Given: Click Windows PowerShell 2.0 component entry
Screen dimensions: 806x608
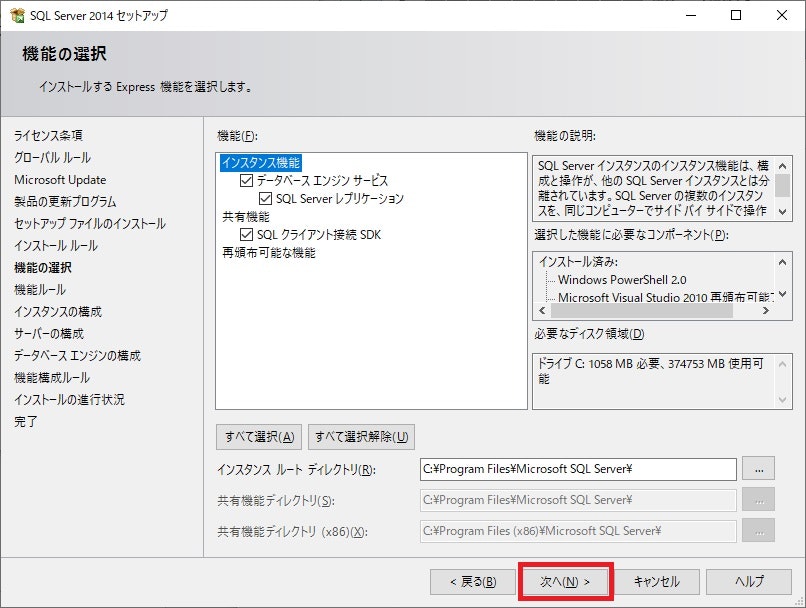Looking at the screenshot, I should coord(622,280).
